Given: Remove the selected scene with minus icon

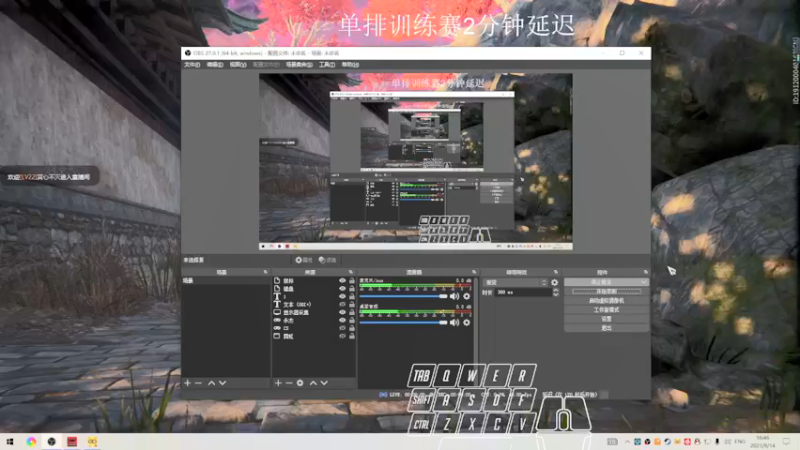Looking at the screenshot, I should click(x=198, y=383).
